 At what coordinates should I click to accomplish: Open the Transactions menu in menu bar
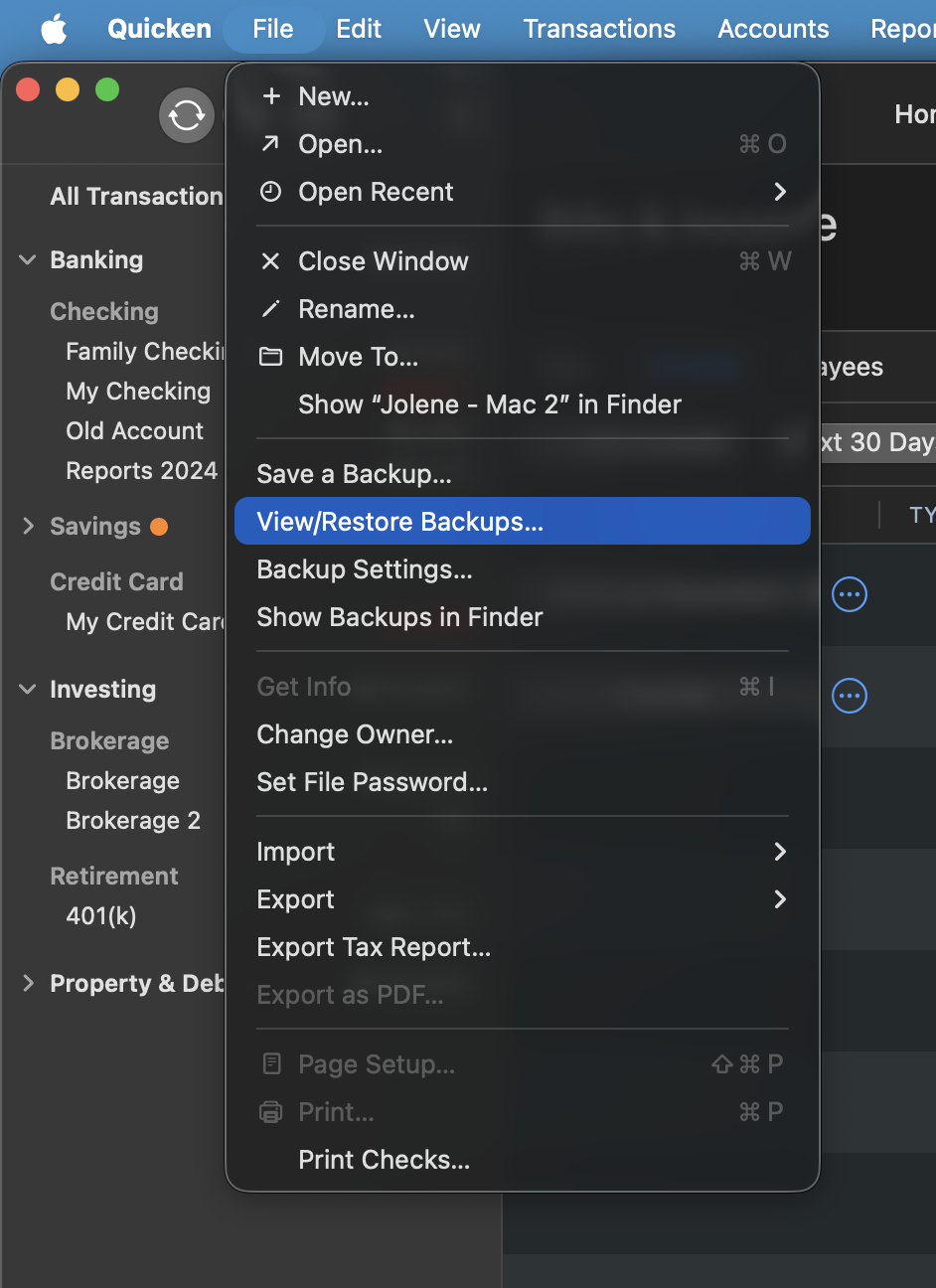pyautogui.click(x=599, y=29)
